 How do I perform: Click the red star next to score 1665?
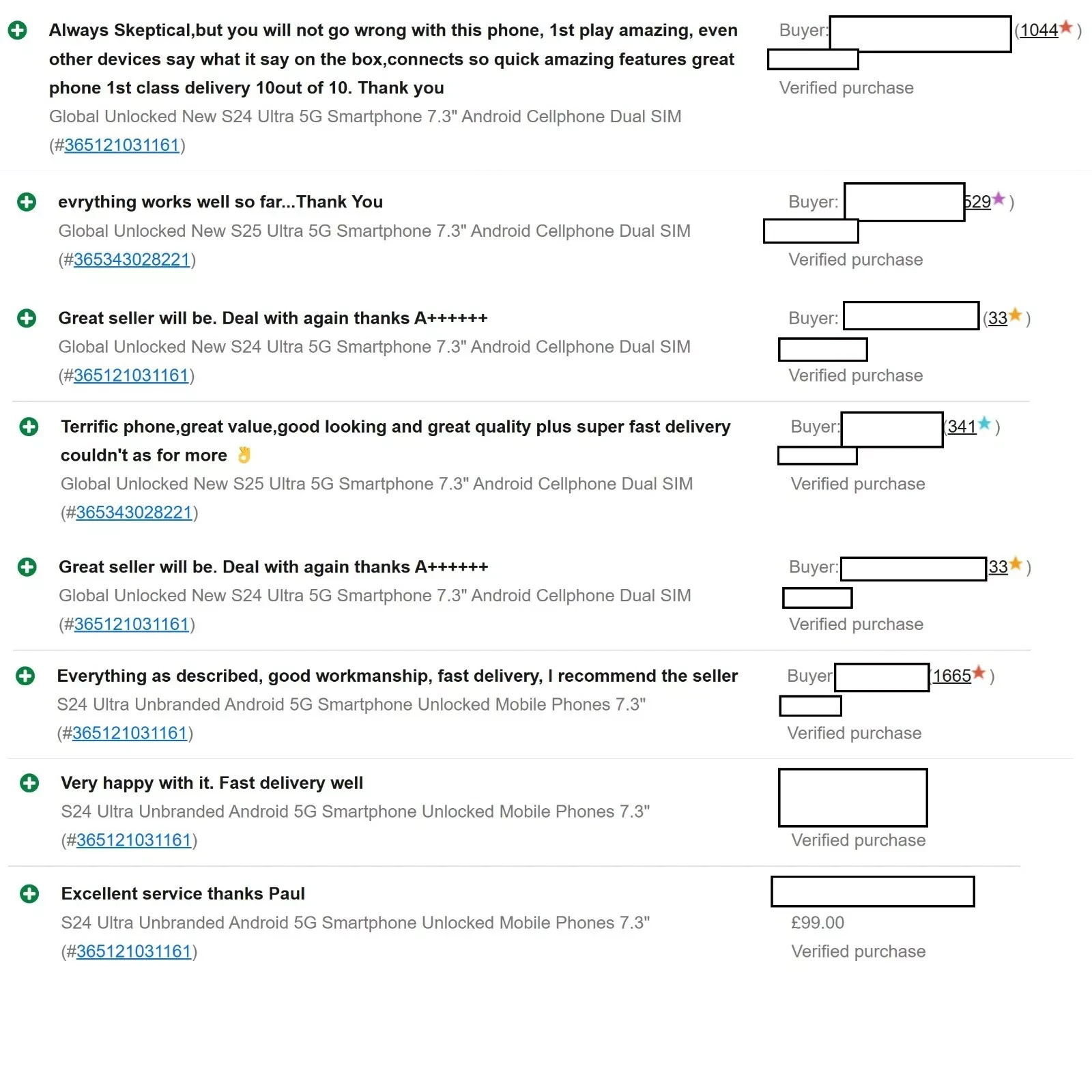point(979,674)
